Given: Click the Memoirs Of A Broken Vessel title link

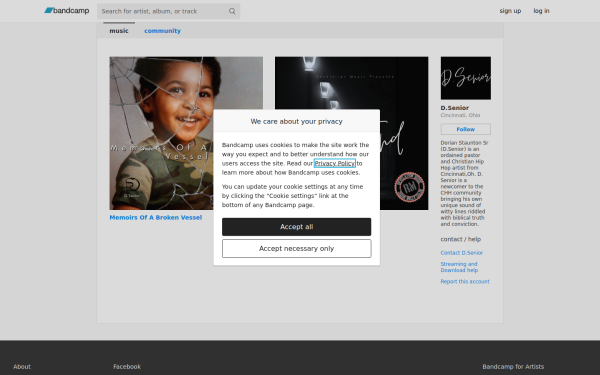Looking at the screenshot, I should pyautogui.click(x=156, y=217).
